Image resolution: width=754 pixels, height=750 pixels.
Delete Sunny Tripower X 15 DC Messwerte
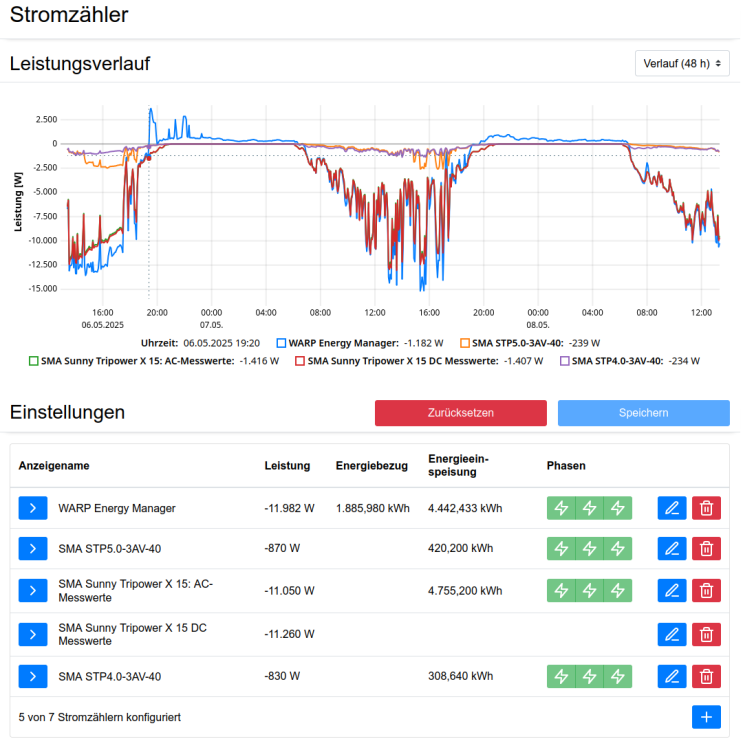(x=706, y=634)
